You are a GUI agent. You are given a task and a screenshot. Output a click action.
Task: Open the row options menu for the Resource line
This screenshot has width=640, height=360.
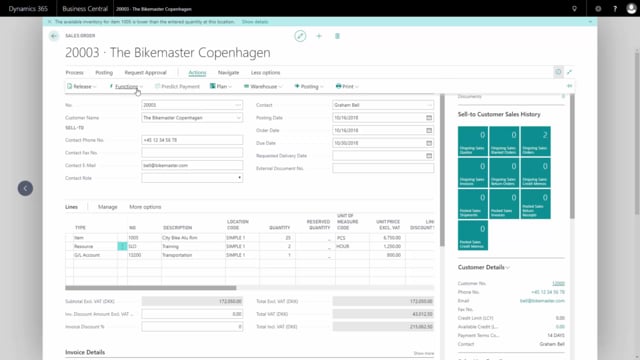(122, 246)
